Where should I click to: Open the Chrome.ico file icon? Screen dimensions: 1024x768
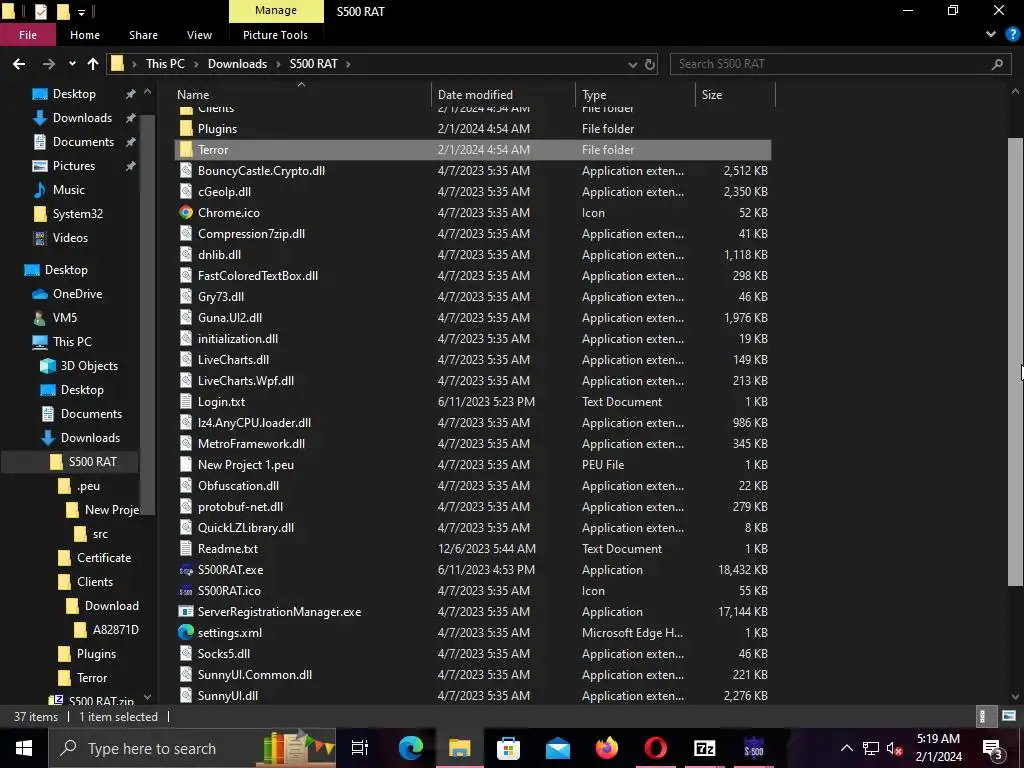pyautogui.click(x=186, y=213)
